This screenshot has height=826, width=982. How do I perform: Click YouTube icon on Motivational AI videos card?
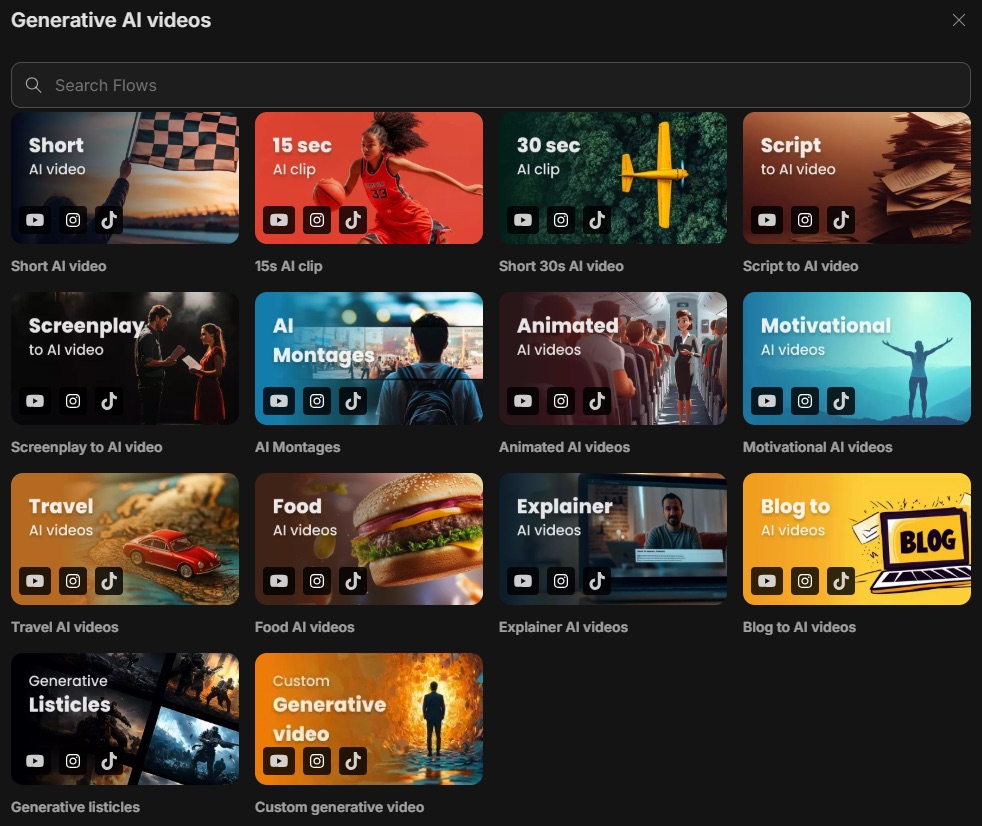[x=767, y=401]
